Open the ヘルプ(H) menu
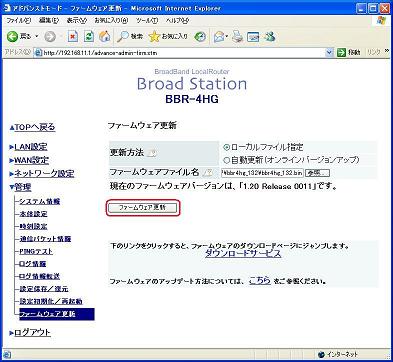The image size is (393, 362). coord(177,21)
